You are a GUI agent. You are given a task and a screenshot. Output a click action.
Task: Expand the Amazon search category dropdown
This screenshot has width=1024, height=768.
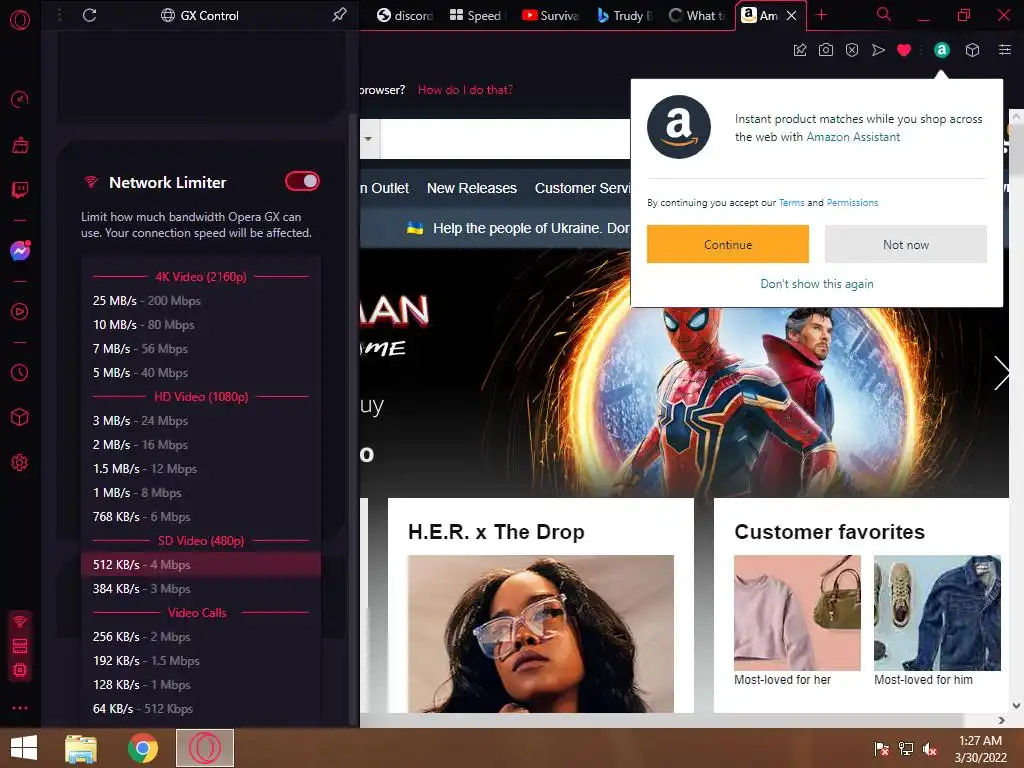coord(368,138)
